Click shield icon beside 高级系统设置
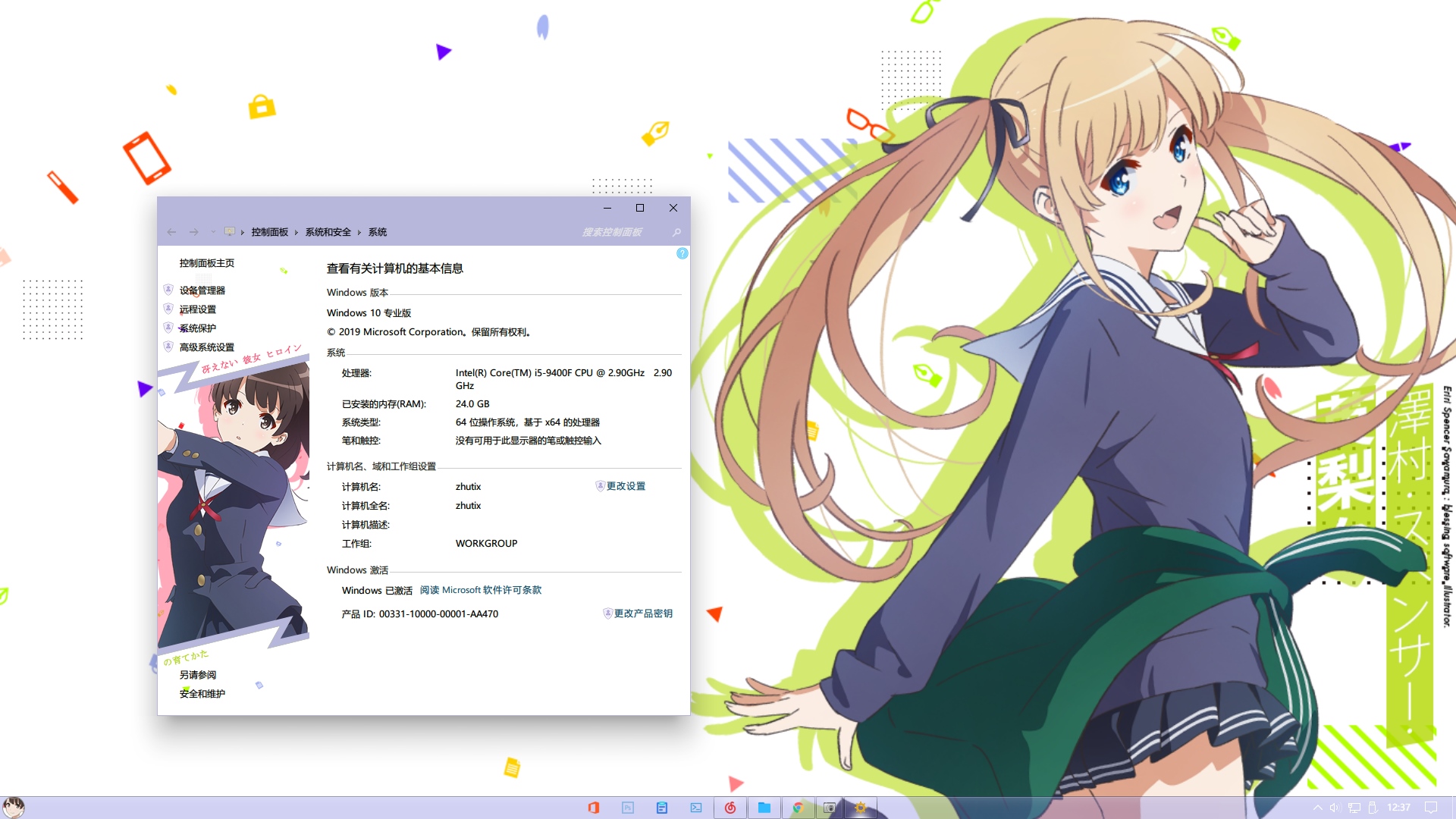 click(x=168, y=347)
